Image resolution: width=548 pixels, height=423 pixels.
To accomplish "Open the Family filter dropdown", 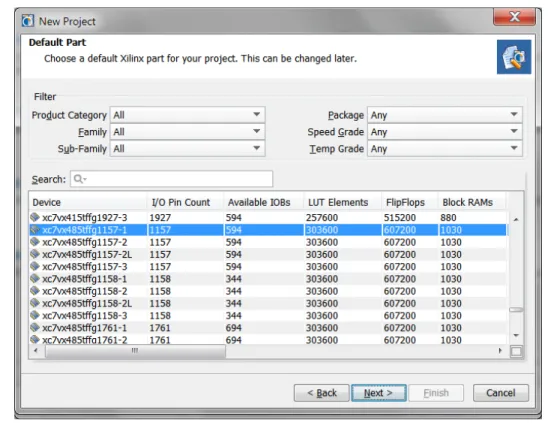I will (187, 131).
